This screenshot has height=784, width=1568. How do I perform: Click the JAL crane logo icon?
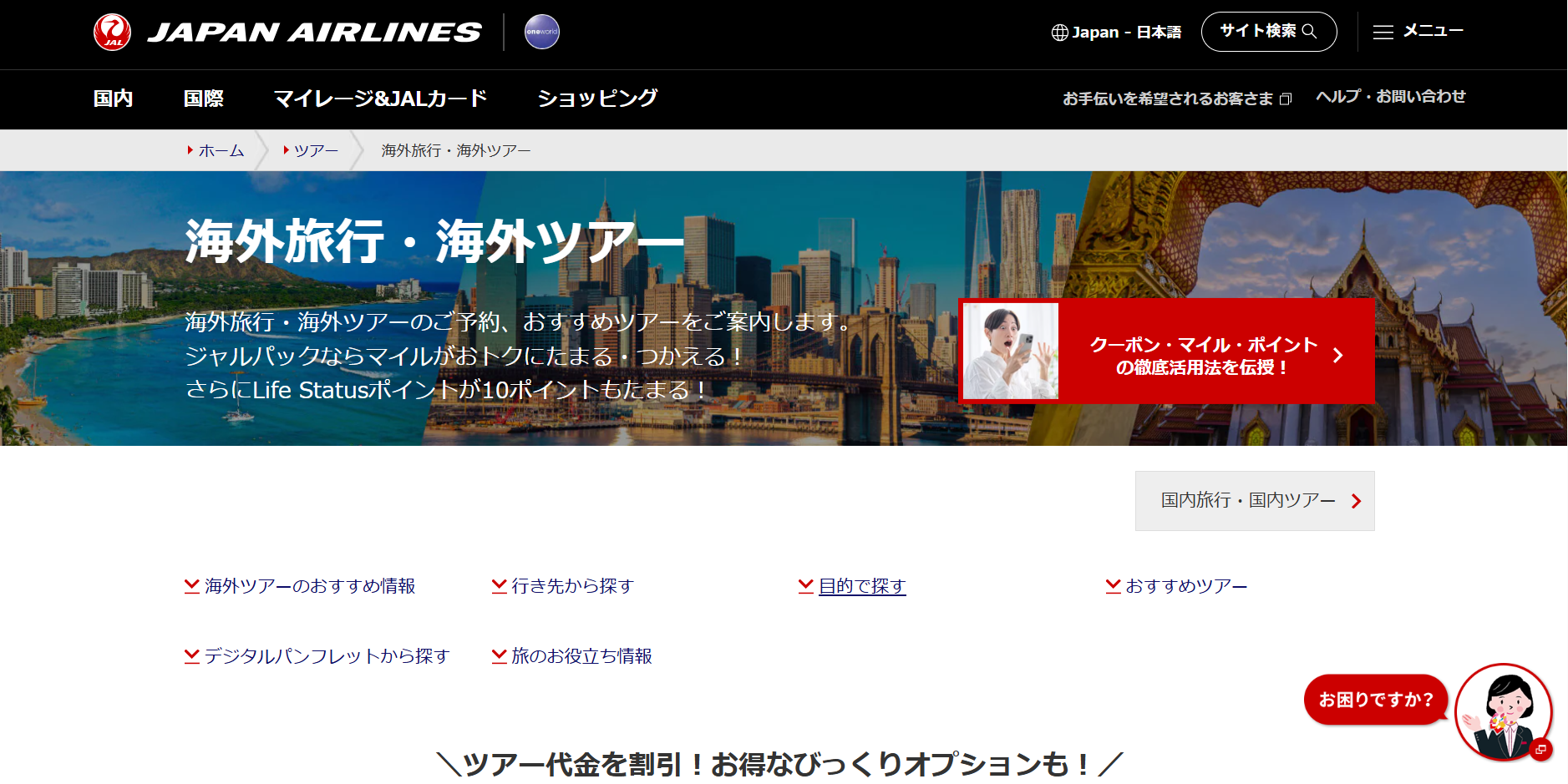pos(112,33)
